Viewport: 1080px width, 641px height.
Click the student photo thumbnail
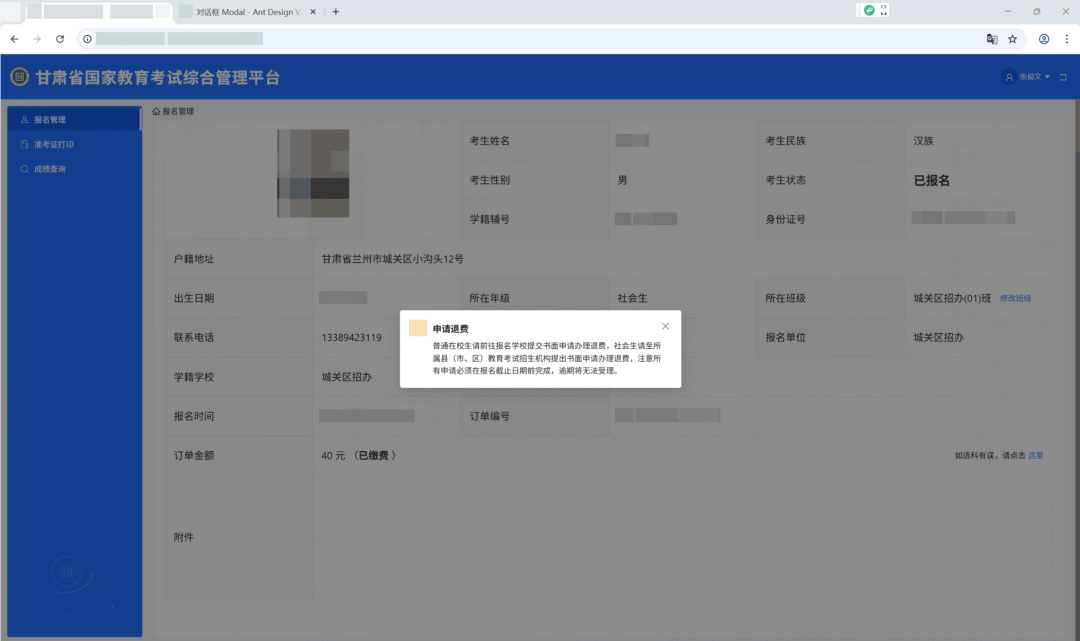[312, 175]
